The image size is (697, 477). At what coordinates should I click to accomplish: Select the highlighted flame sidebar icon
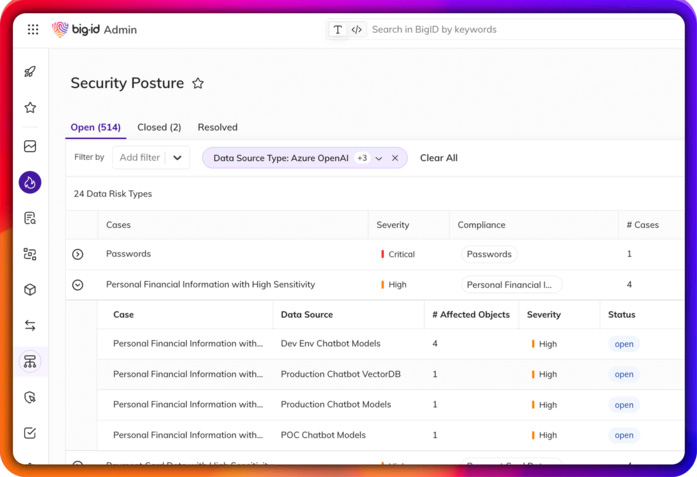pos(30,182)
